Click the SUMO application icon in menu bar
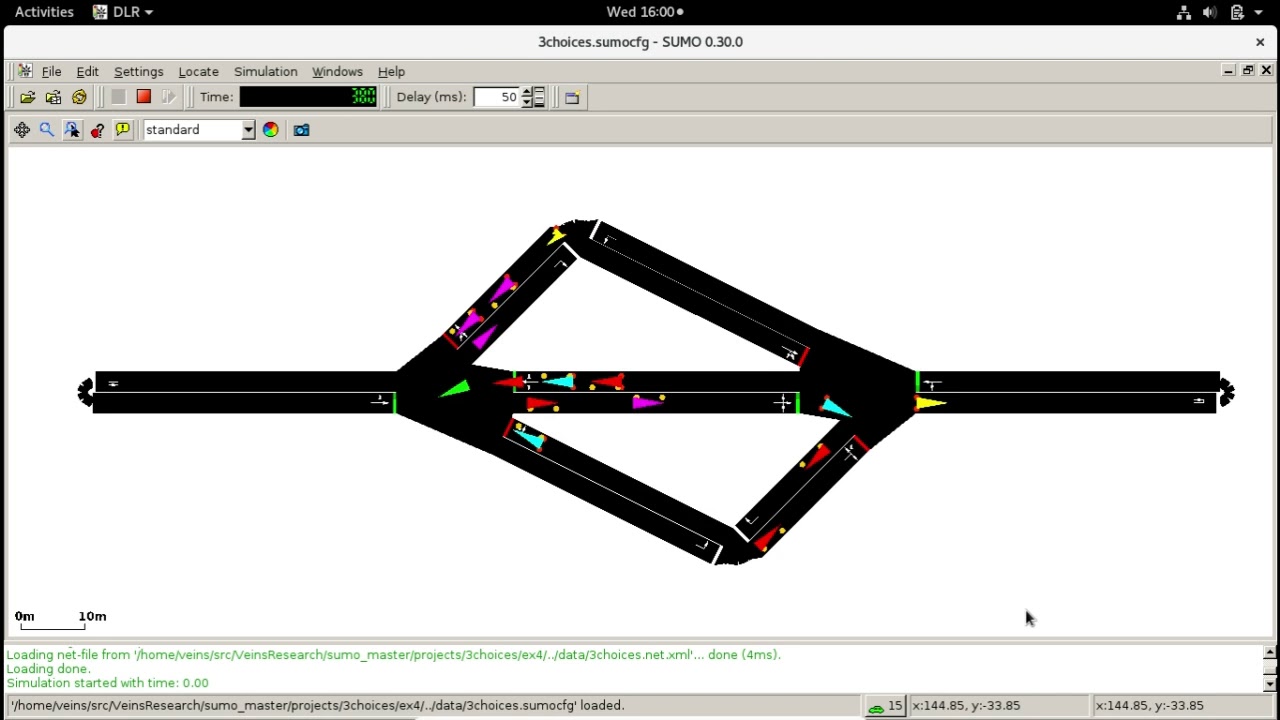This screenshot has height=720, width=1280. [x=25, y=71]
